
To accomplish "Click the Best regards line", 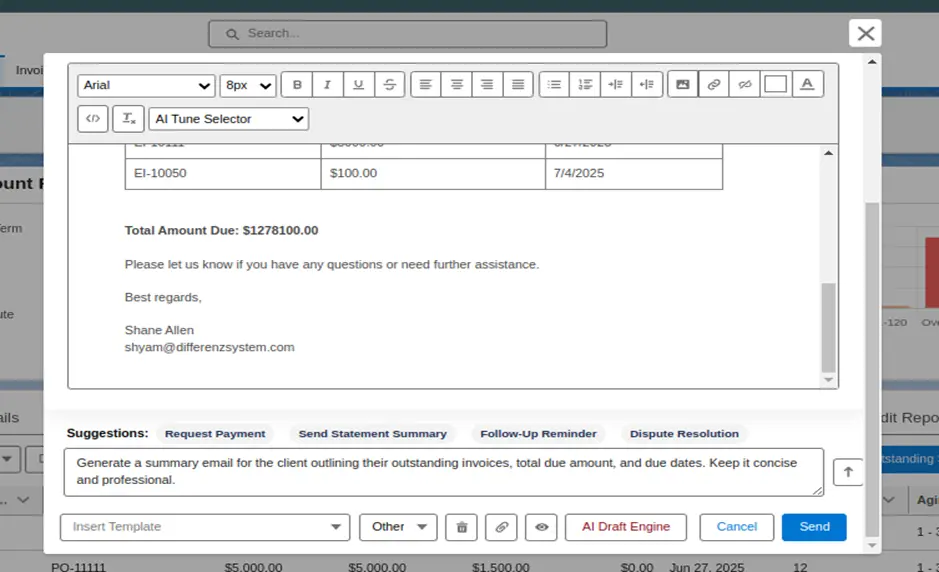I will point(163,298).
